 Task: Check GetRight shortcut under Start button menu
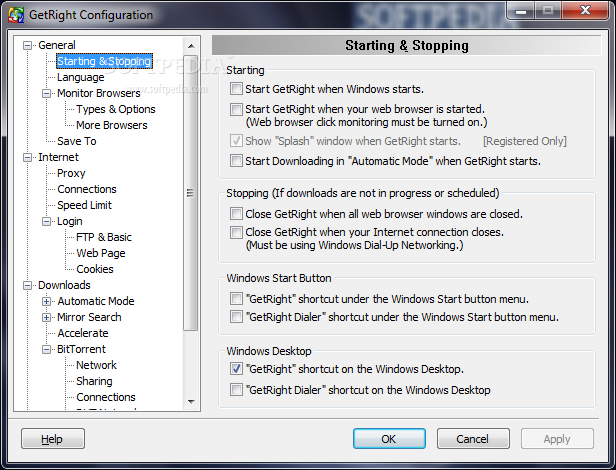click(236, 299)
